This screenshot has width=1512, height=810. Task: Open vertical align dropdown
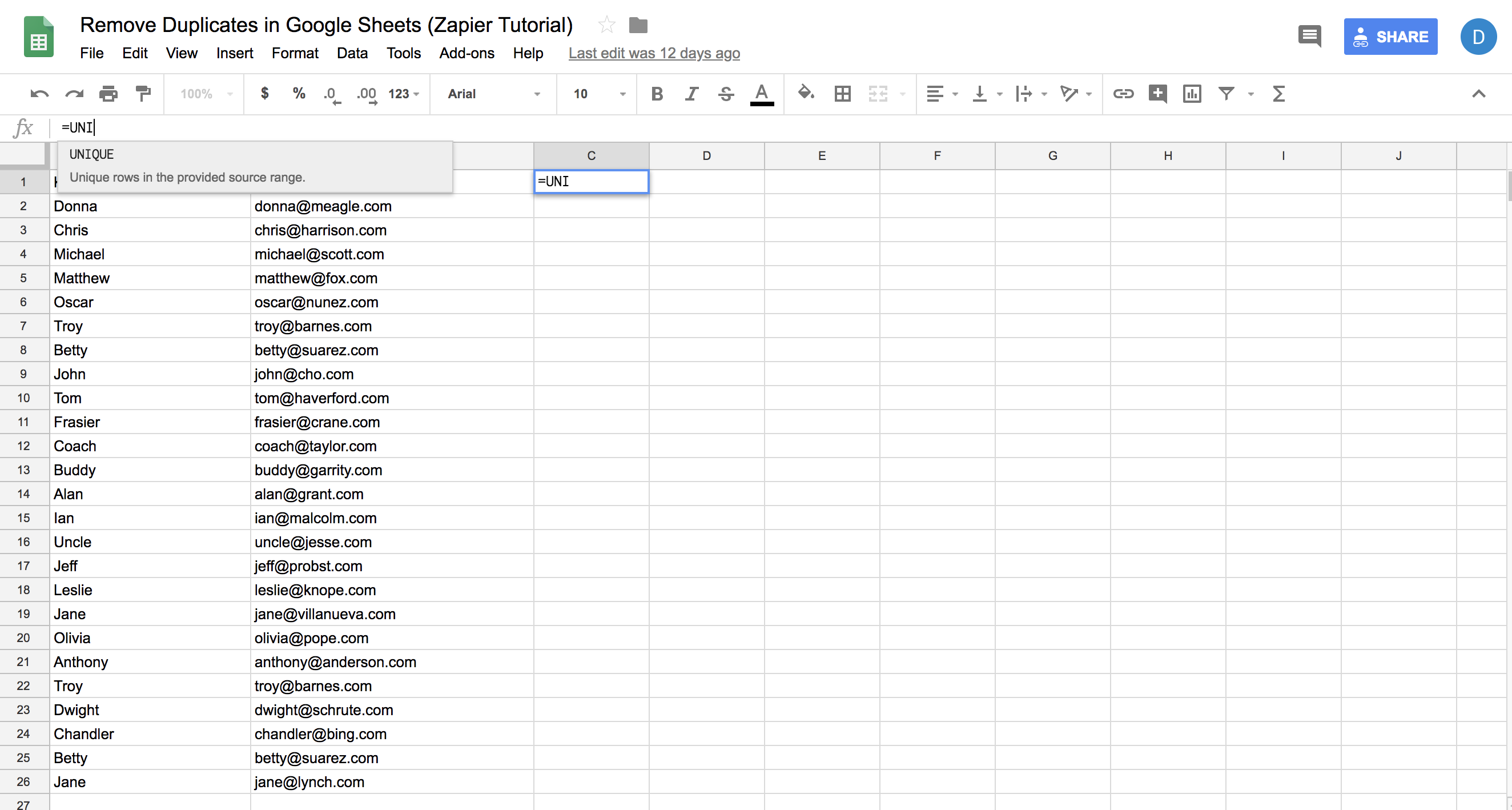point(987,94)
